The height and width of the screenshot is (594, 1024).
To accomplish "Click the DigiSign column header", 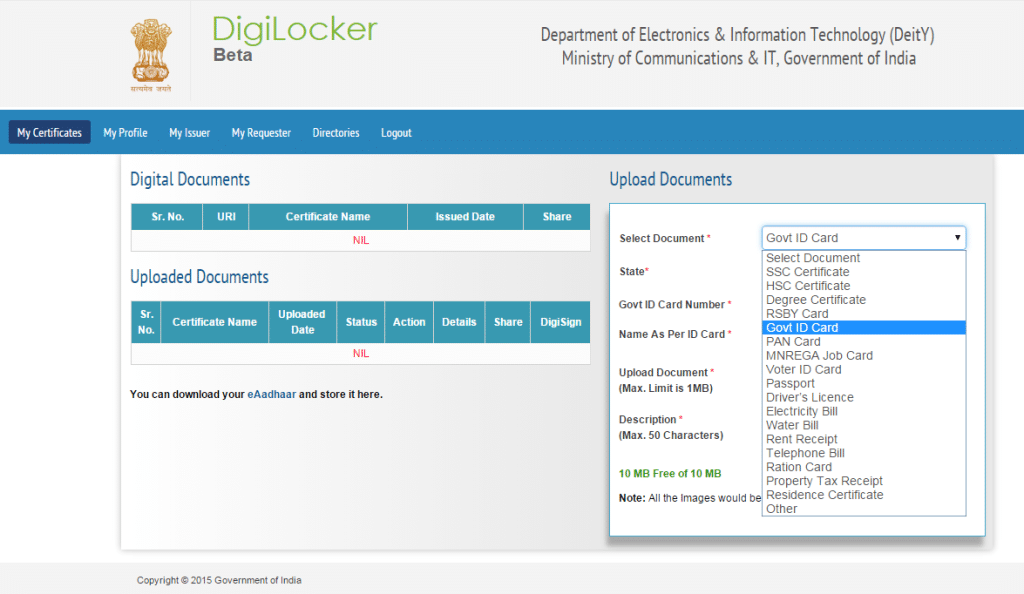I will [x=560, y=322].
